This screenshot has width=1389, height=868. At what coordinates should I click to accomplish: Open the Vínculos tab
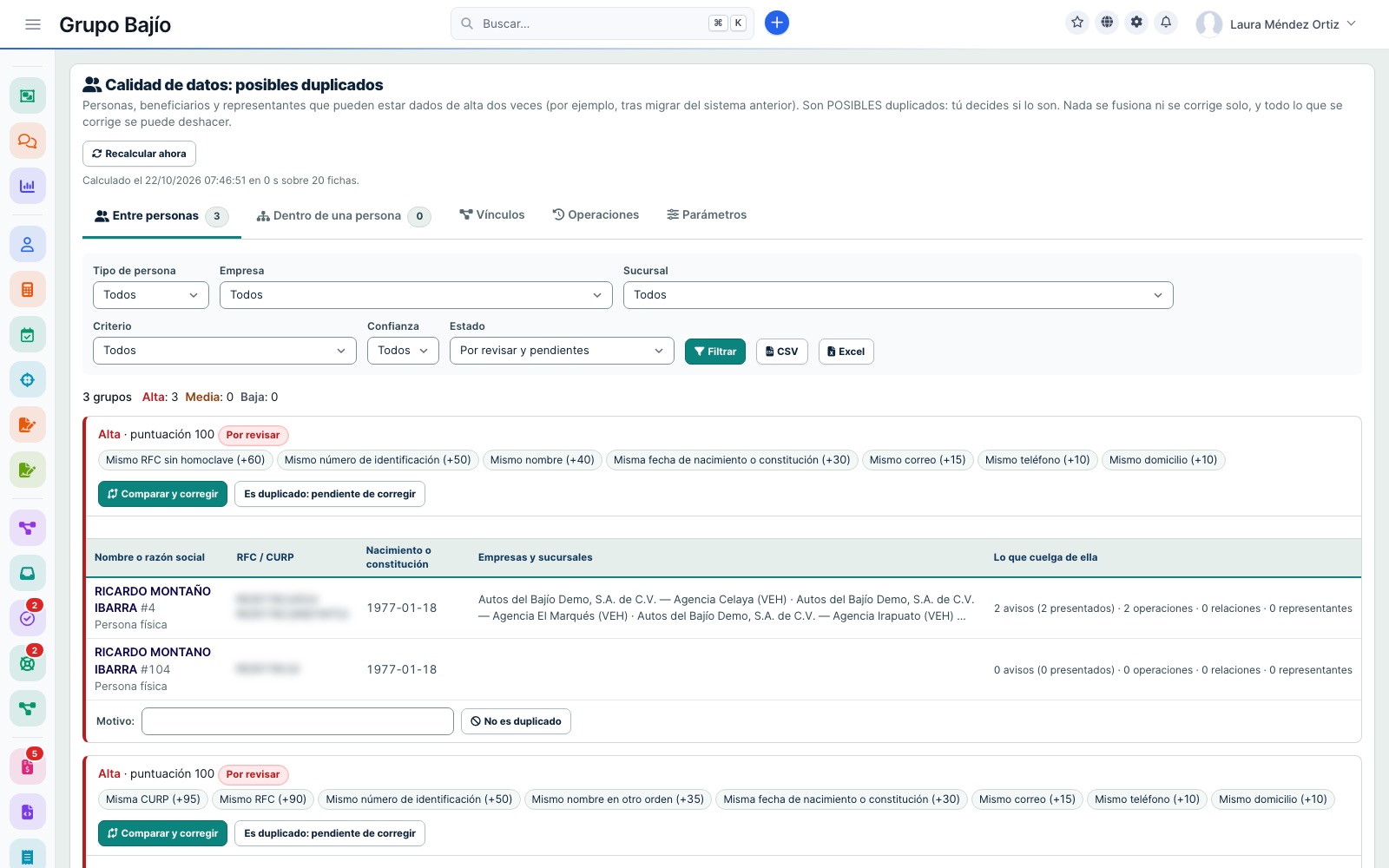coord(492,215)
